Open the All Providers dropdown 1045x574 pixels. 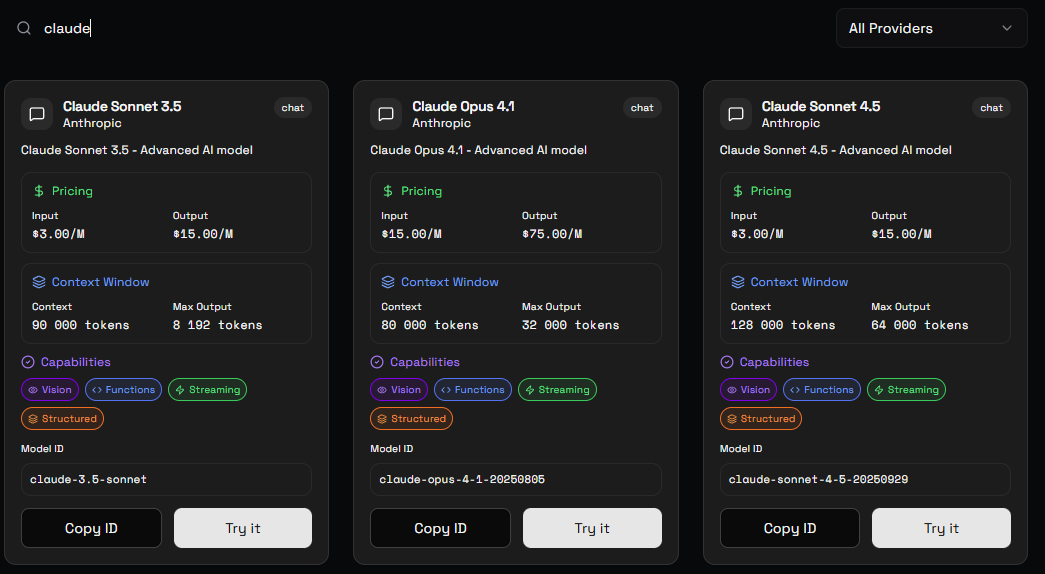[931, 28]
